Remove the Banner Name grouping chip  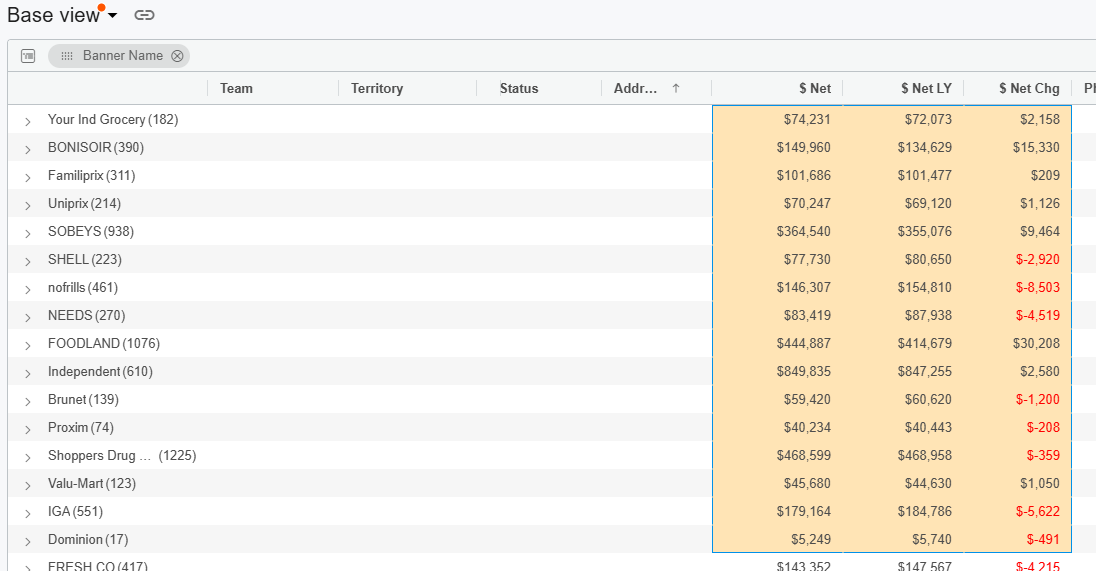click(x=178, y=56)
